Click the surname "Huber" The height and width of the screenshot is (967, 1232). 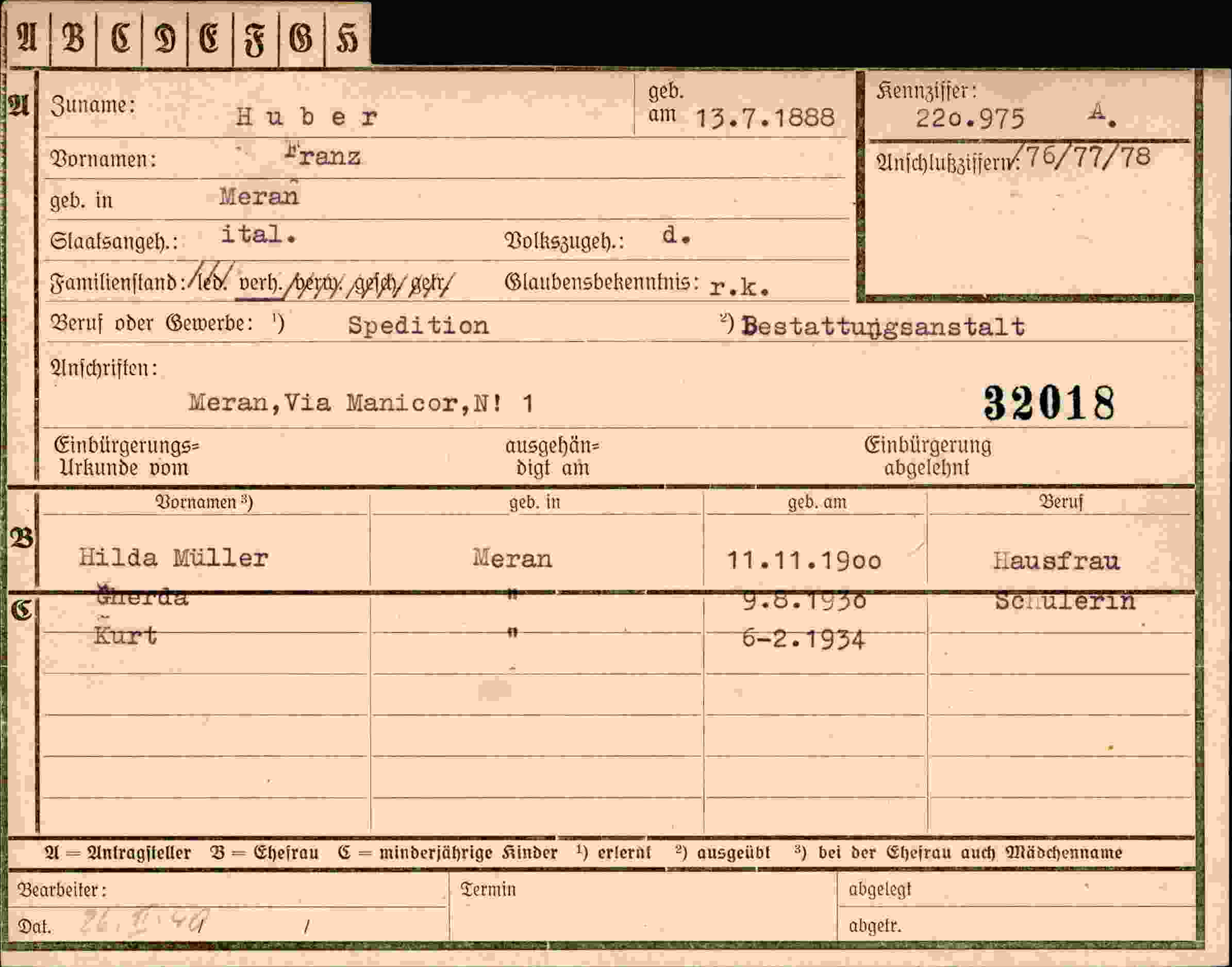[x=306, y=116]
